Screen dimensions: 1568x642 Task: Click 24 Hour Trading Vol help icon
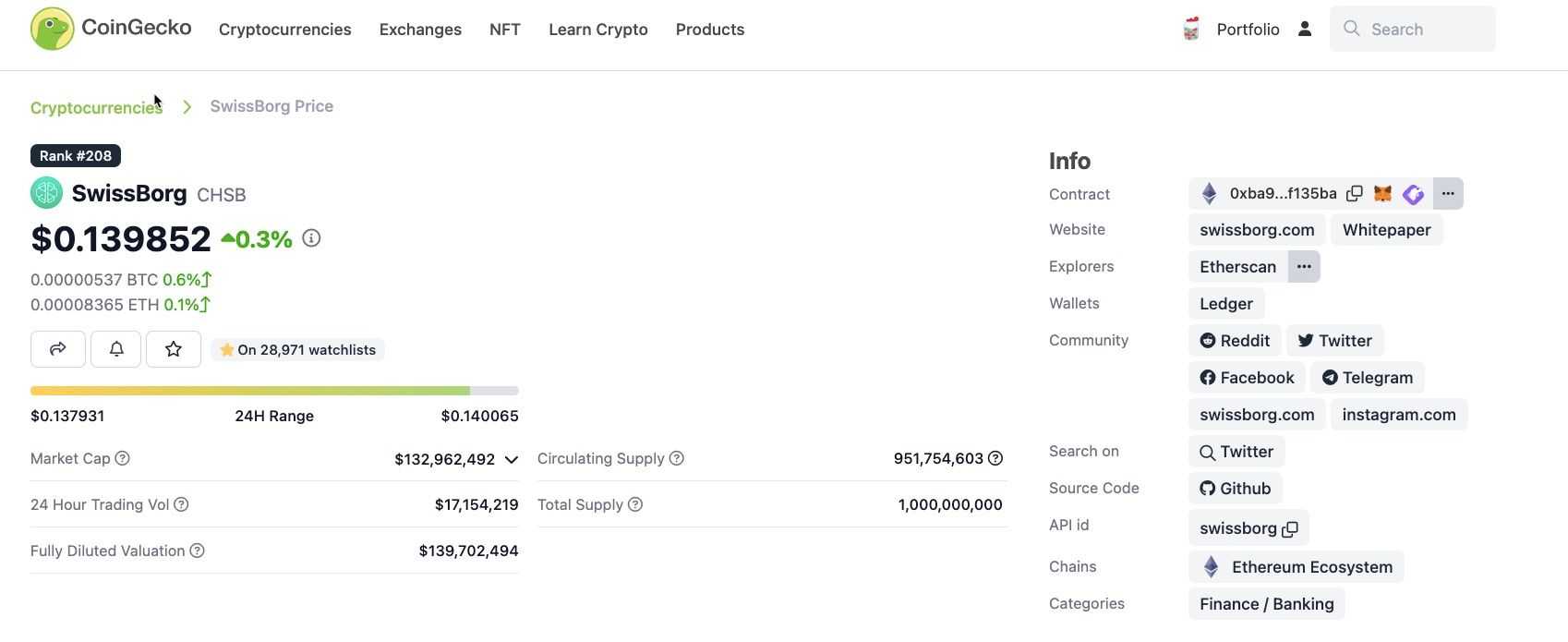(181, 504)
